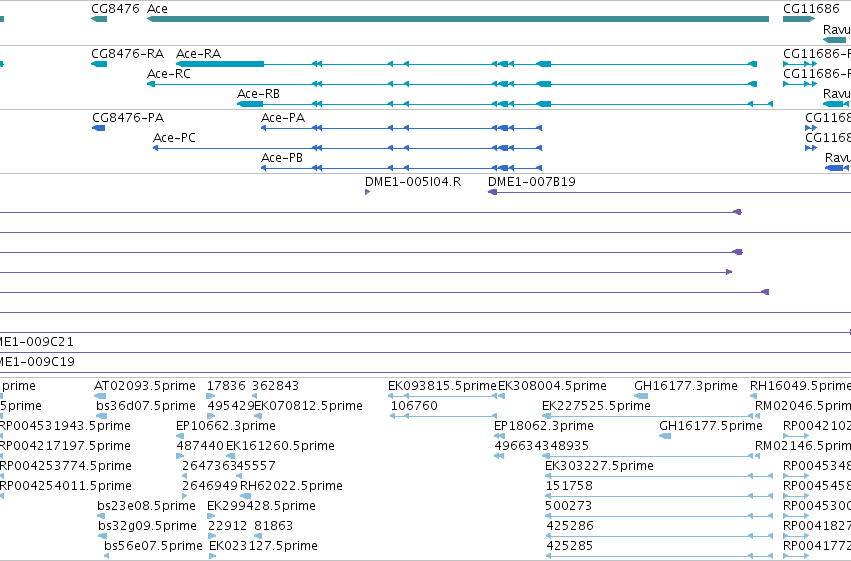Click the DME1-005I04.R feature label
Image resolution: width=851 pixels, height=561 pixels.
[x=413, y=182]
